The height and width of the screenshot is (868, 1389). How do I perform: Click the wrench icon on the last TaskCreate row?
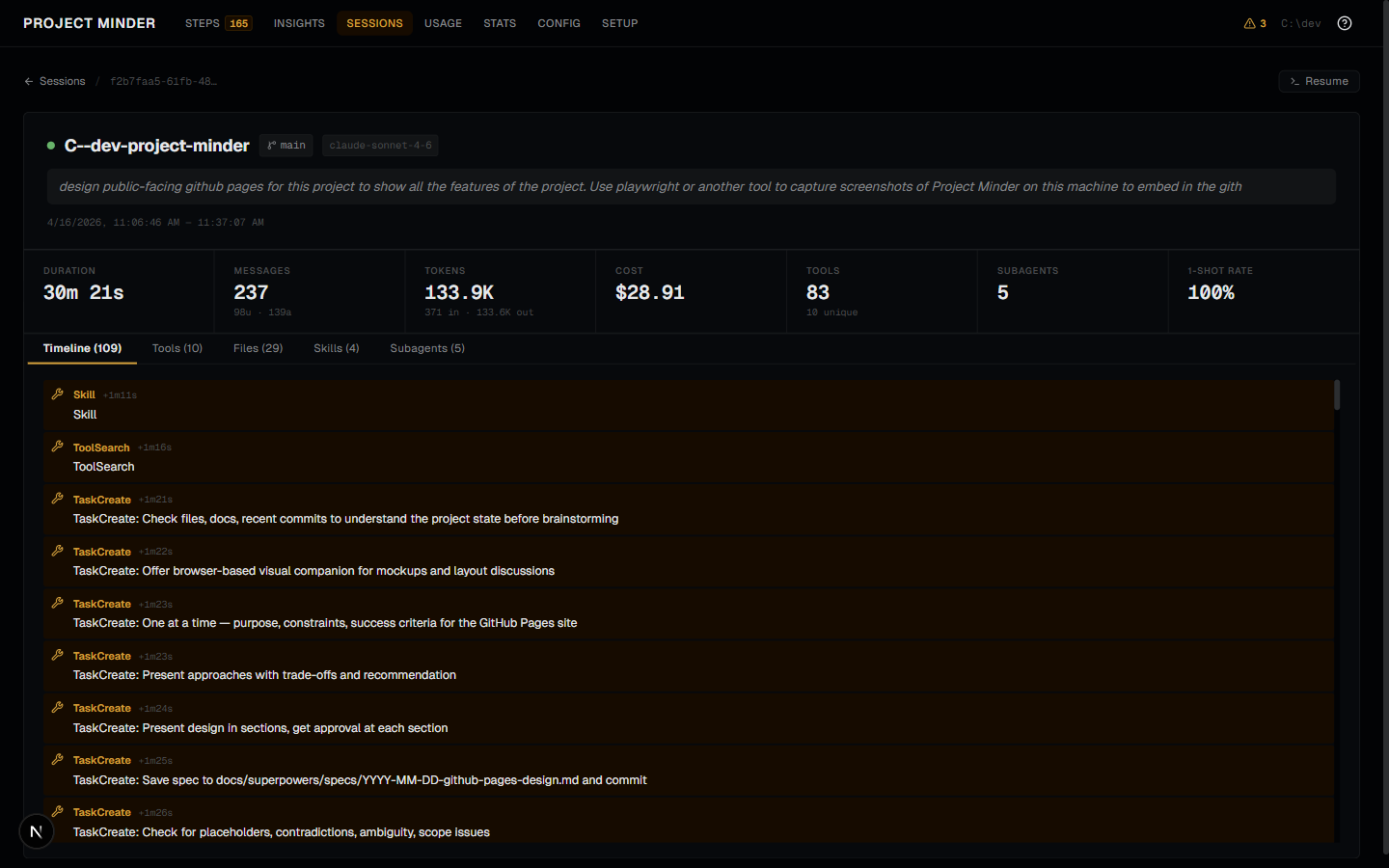[56, 810]
